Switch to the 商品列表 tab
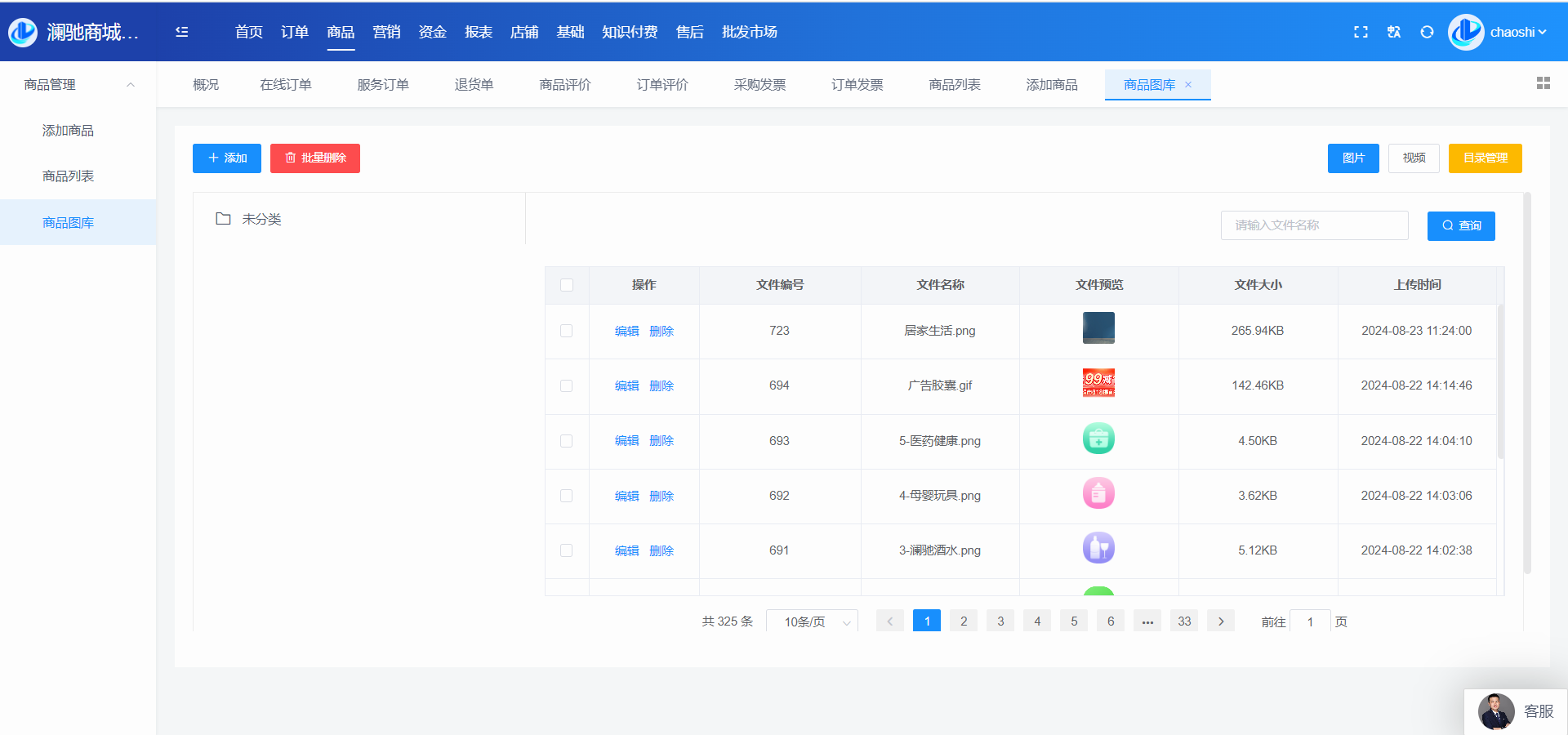The width and height of the screenshot is (1568, 735). 954,85
